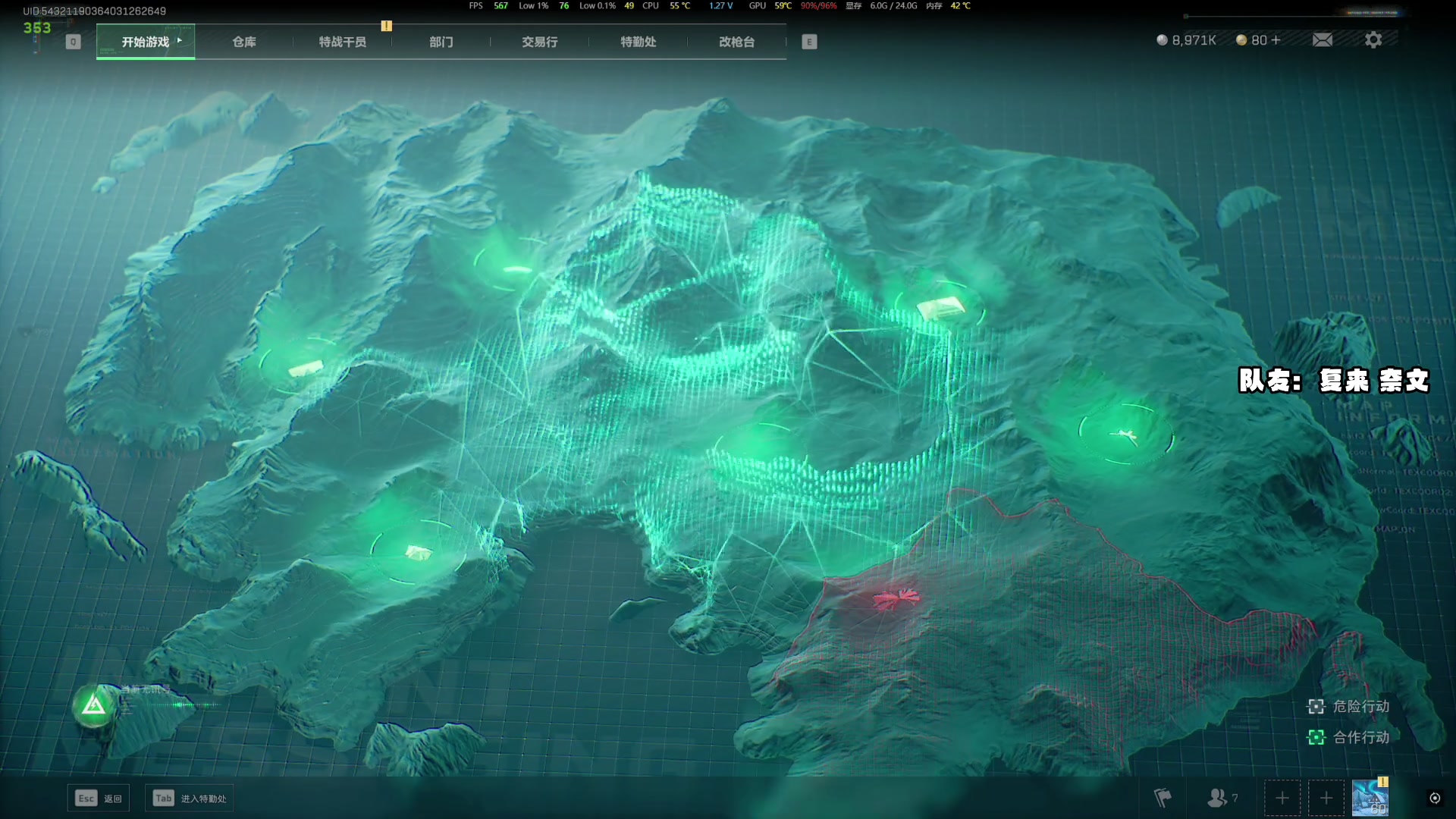Click the FPS value 567 in the overlay
Screen dimensions: 1456x819
pyautogui.click(x=500, y=5)
